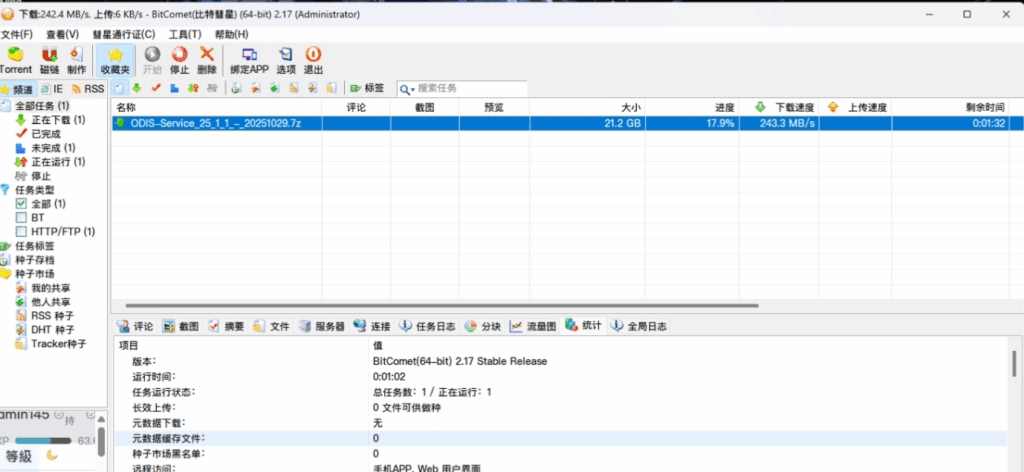
Task: Click the 标签 tag button
Action: pos(367,88)
